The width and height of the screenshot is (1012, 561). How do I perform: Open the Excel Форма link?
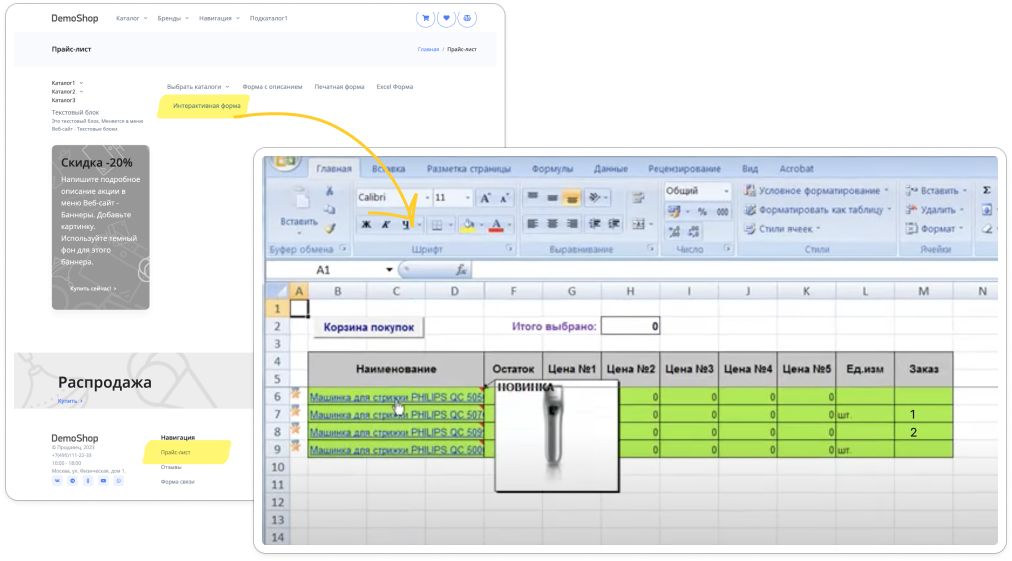[x=394, y=87]
